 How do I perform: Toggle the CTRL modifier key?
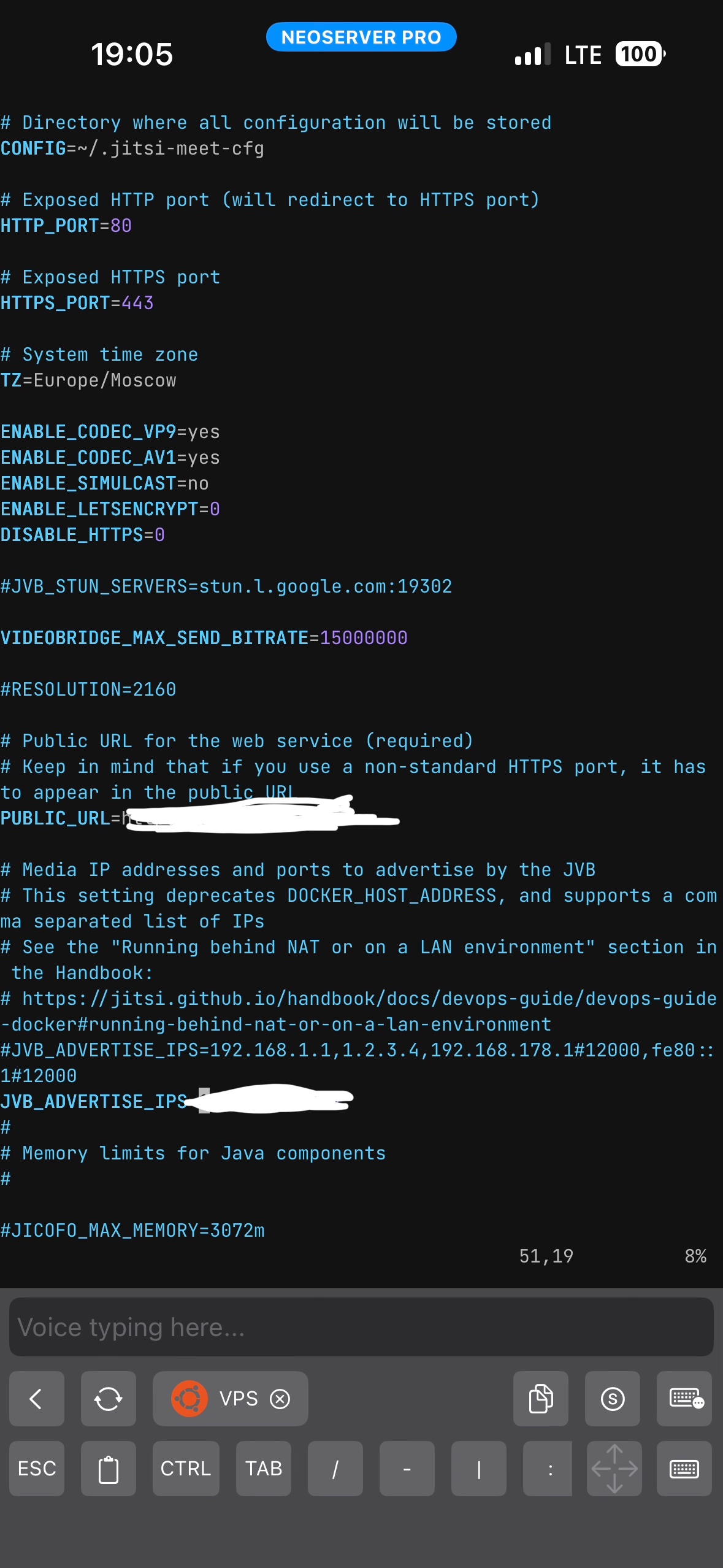click(186, 1469)
